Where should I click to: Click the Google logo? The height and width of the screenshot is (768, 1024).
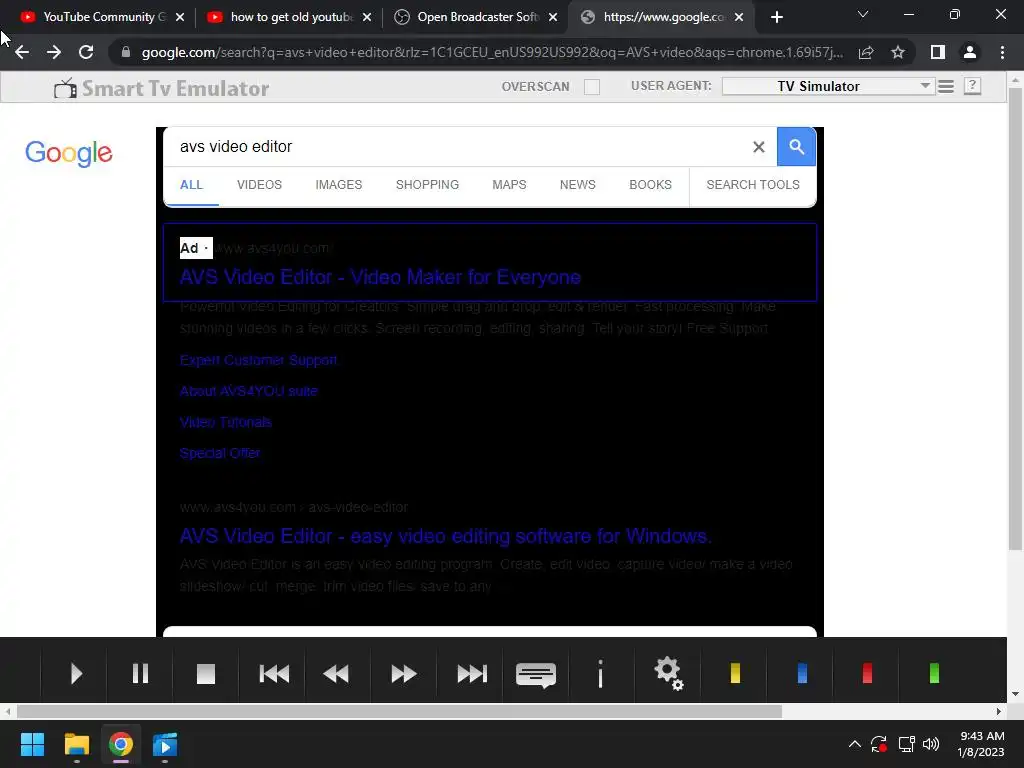[x=69, y=153]
